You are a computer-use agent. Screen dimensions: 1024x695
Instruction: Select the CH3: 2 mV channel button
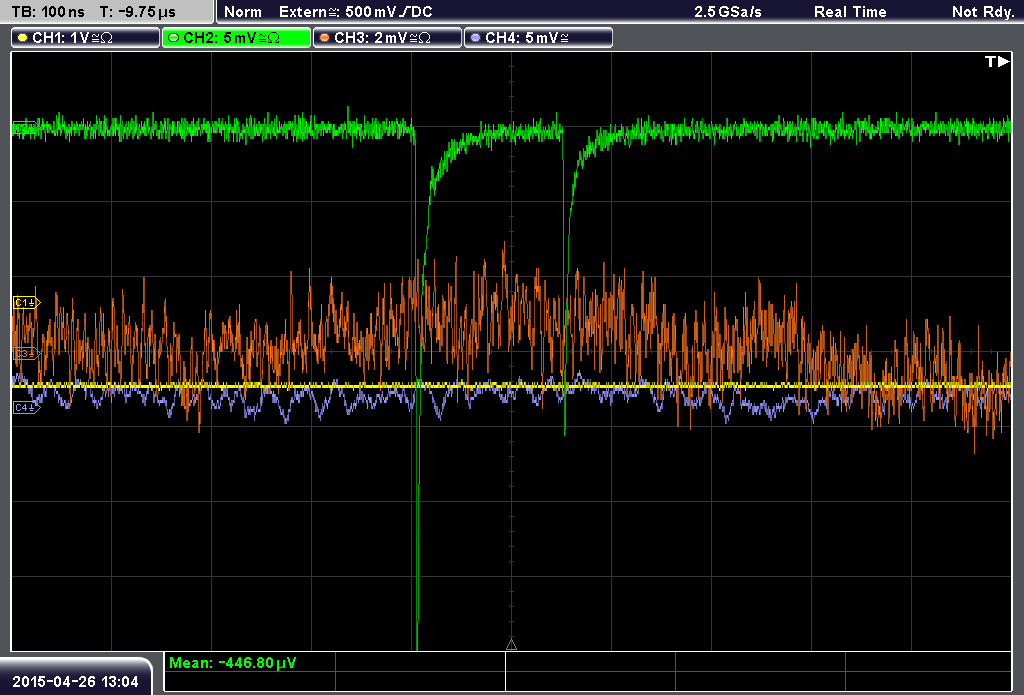coord(387,38)
